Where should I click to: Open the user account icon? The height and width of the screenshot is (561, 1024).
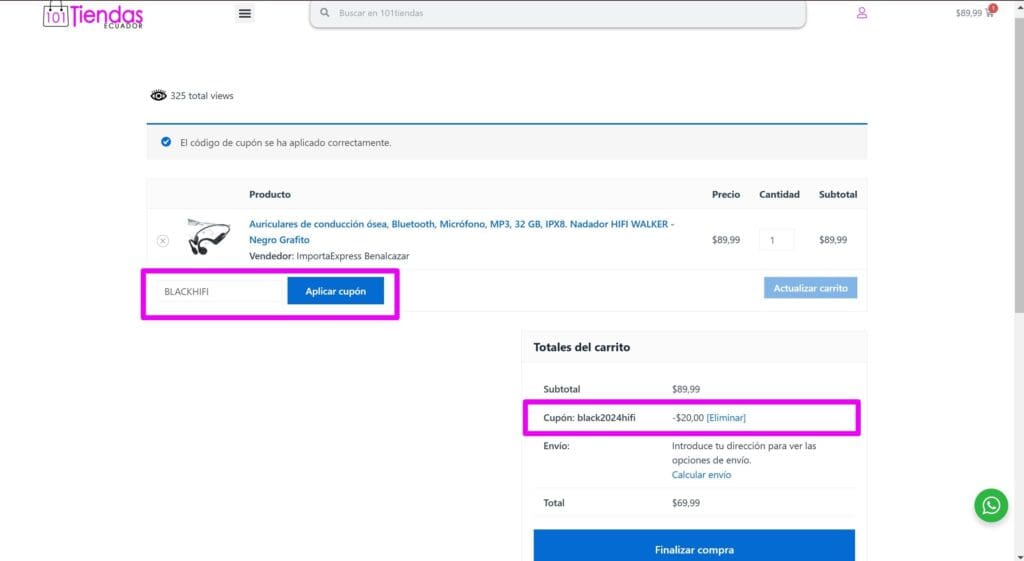(x=862, y=12)
